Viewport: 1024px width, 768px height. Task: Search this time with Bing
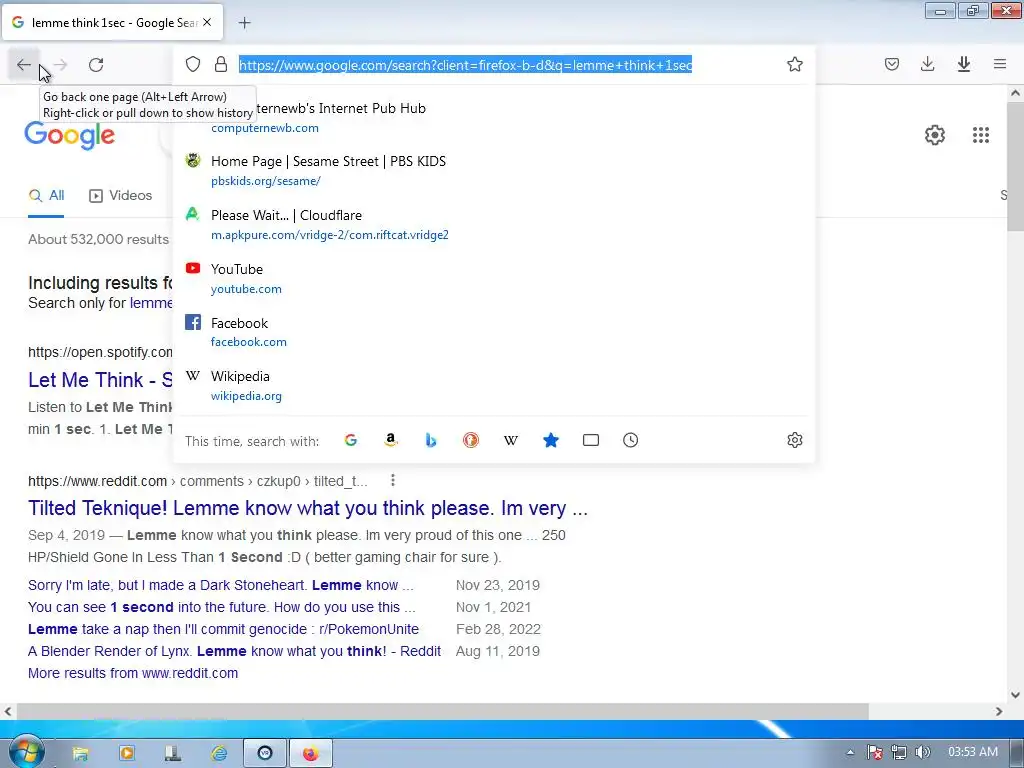(430, 440)
